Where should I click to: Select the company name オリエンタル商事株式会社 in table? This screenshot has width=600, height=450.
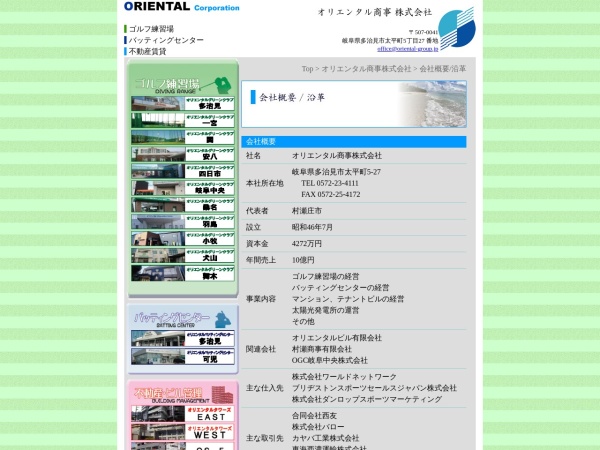(337, 156)
